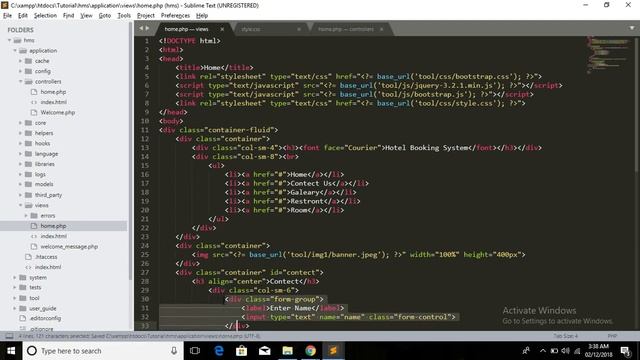Open the Mail app from taskbar
The image size is (640, 360).
264,351
